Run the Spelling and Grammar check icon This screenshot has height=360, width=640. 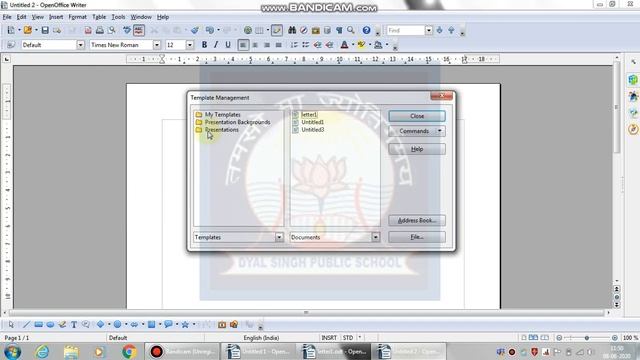pyautogui.click(x=127, y=30)
